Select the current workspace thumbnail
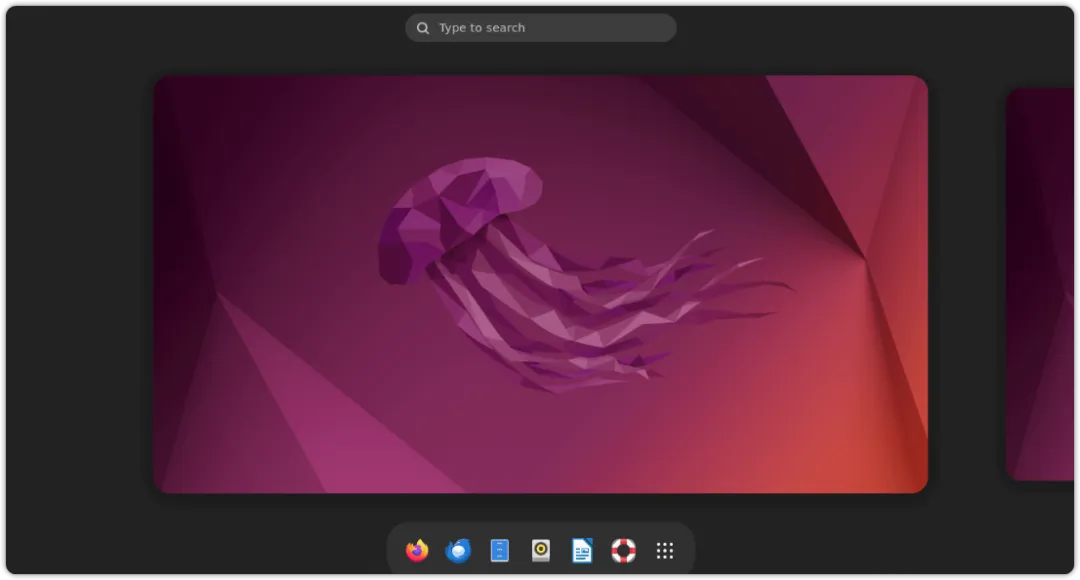 tap(541, 284)
